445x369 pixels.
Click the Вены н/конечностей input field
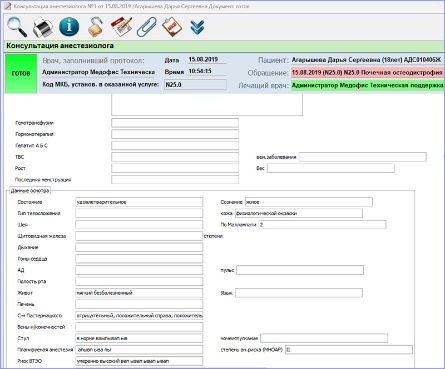[139, 327]
